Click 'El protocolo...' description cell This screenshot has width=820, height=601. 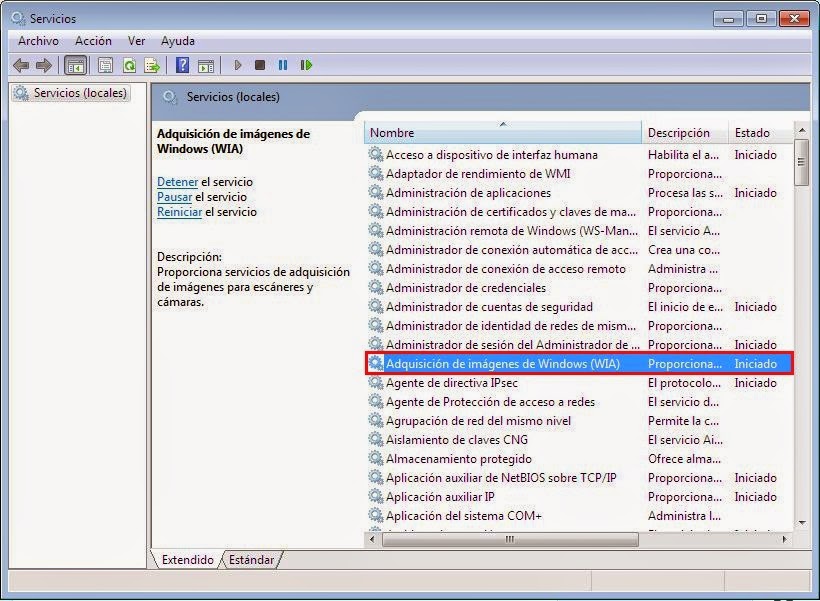point(684,383)
